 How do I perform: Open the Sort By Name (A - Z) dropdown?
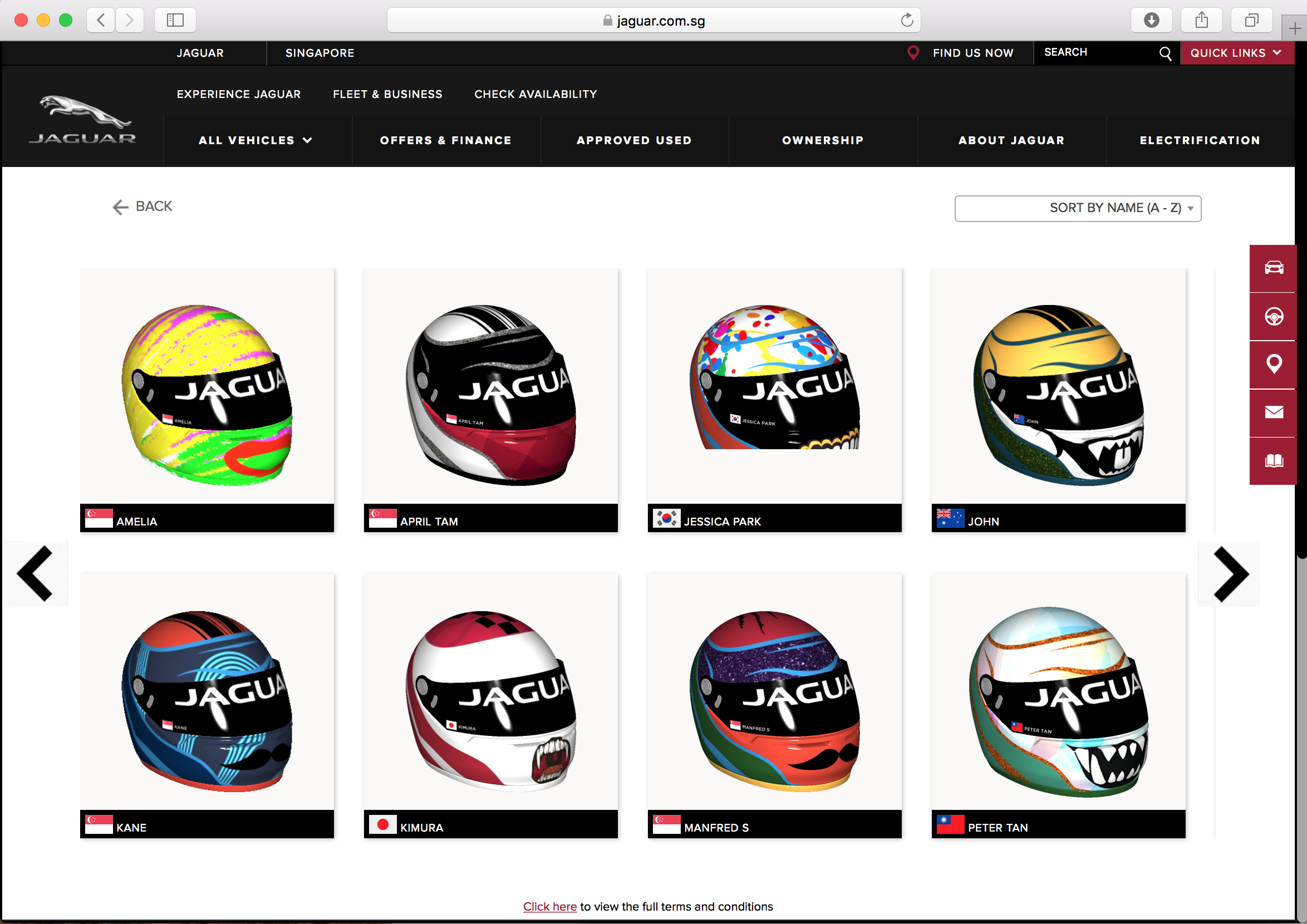pyautogui.click(x=1078, y=208)
